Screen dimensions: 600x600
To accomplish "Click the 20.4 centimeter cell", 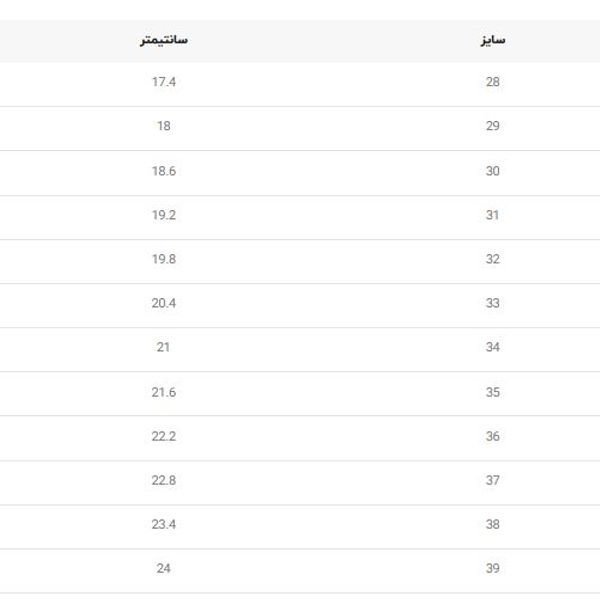I will (164, 303).
